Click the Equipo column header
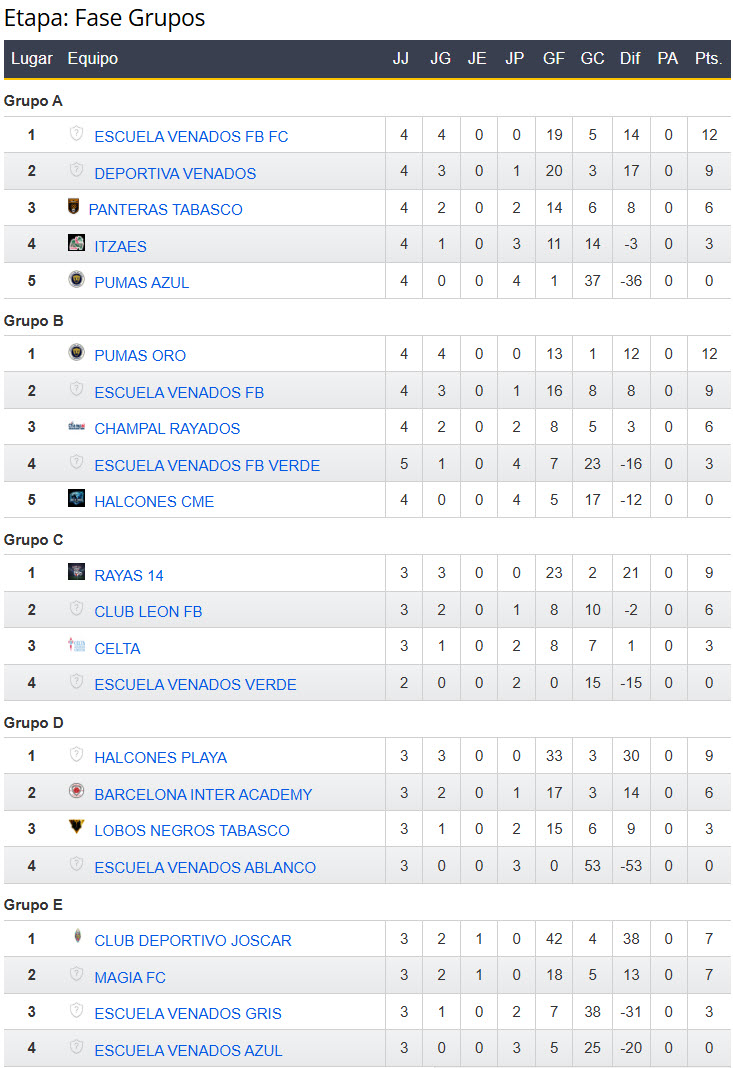 click(x=93, y=59)
